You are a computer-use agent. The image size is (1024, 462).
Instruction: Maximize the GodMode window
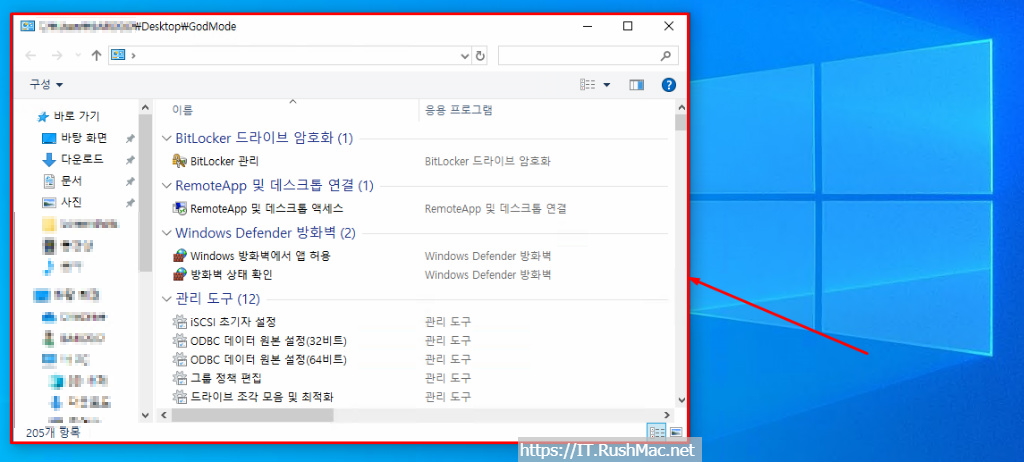point(628,26)
